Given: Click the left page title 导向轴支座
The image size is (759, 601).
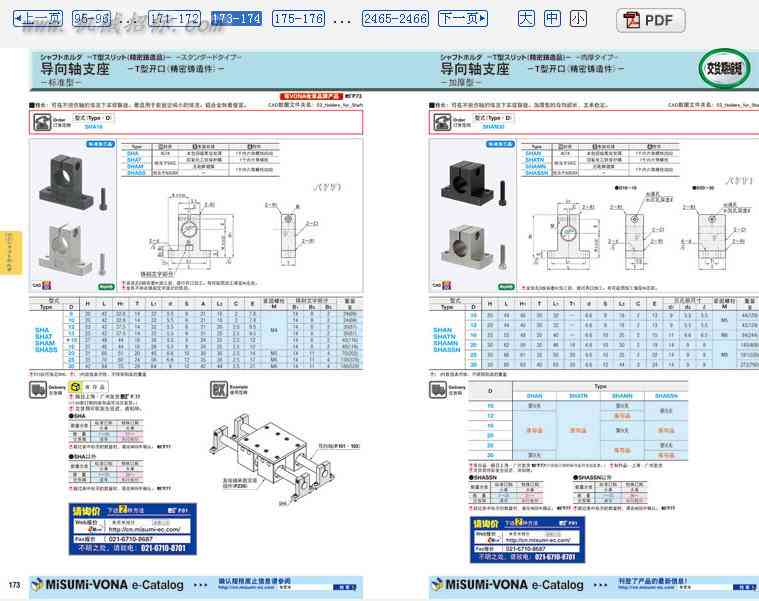Looking at the screenshot, I should 75,69.
